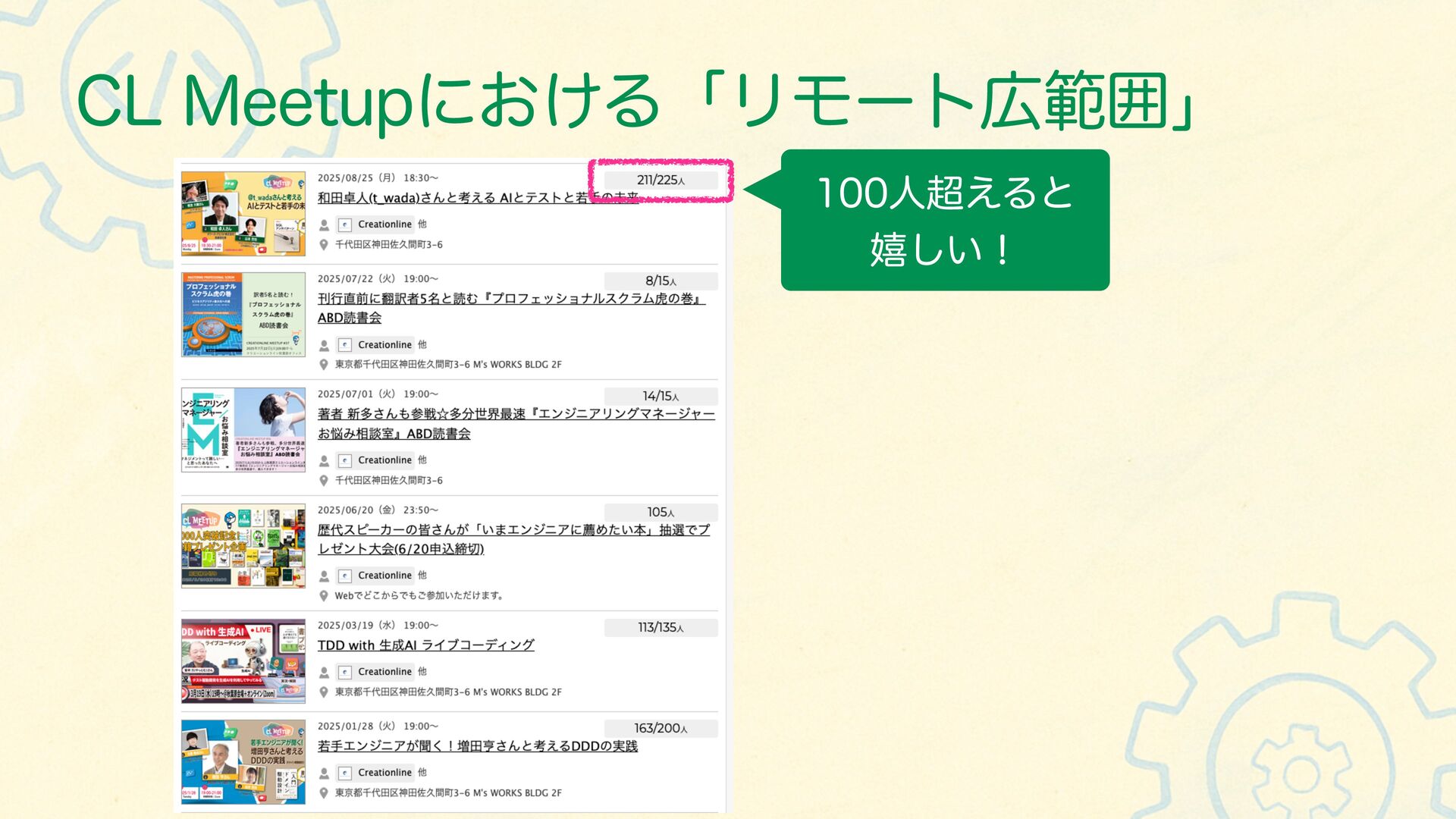This screenshot has height=819, width=1456.
Task: Click Creationline organizer in 2025/08/25 row
Action: (x=375, y=224)
